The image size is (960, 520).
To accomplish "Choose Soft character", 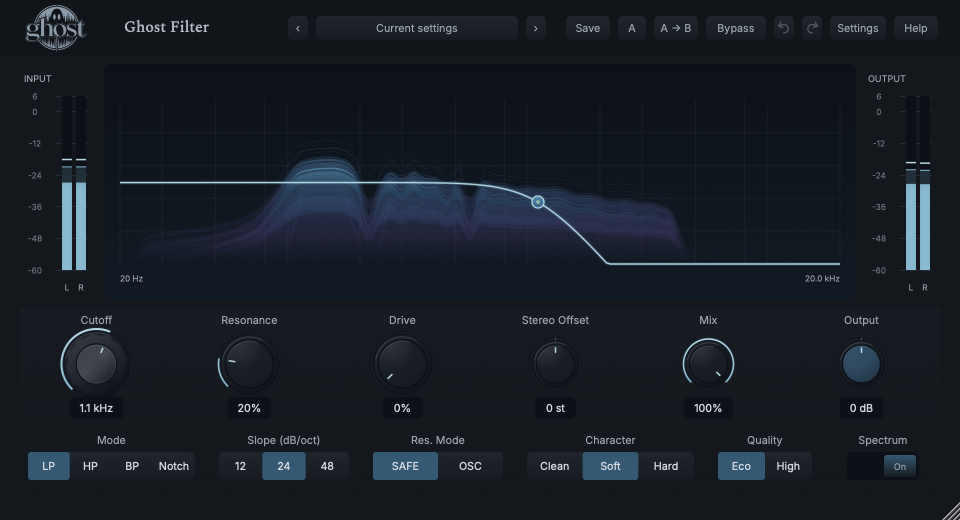I will (x=610, y=466).
